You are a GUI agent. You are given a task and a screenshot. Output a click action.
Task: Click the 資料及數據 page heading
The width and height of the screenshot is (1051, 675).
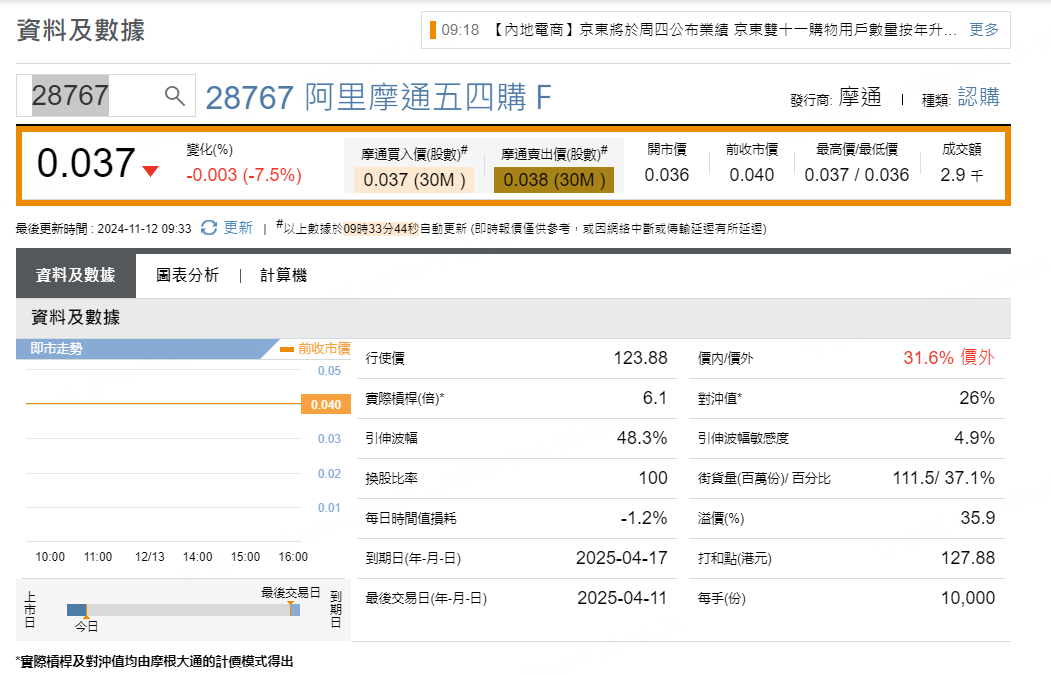[80, 30]
